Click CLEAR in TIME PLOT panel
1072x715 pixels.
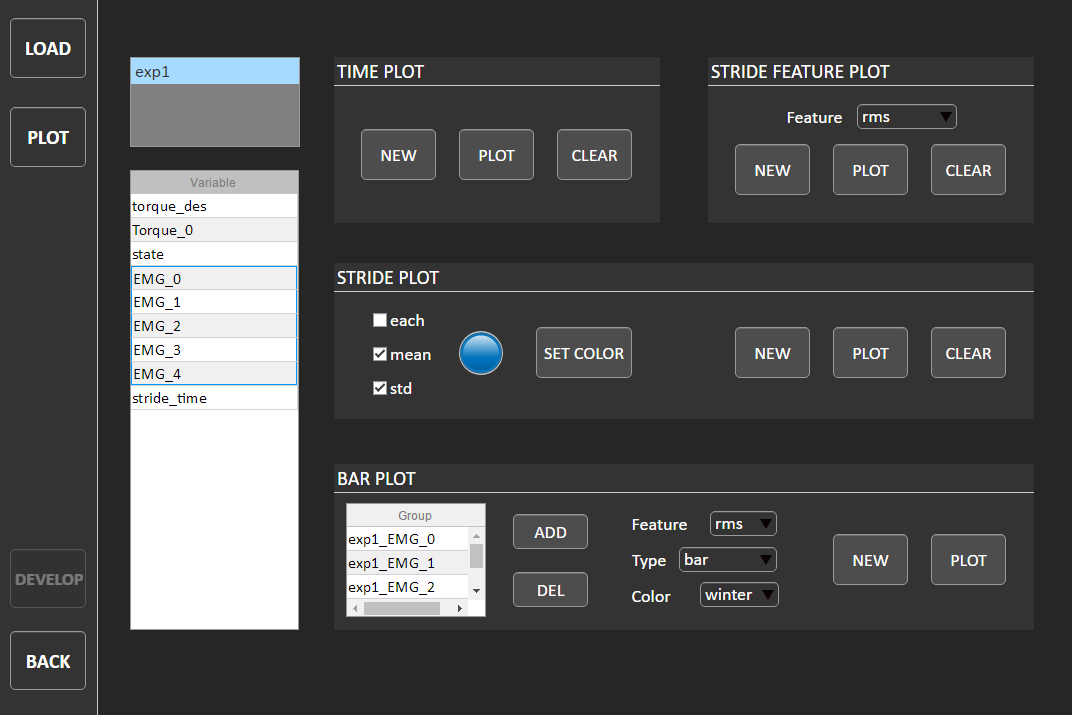pyautogui.click(x=594, y=155)
